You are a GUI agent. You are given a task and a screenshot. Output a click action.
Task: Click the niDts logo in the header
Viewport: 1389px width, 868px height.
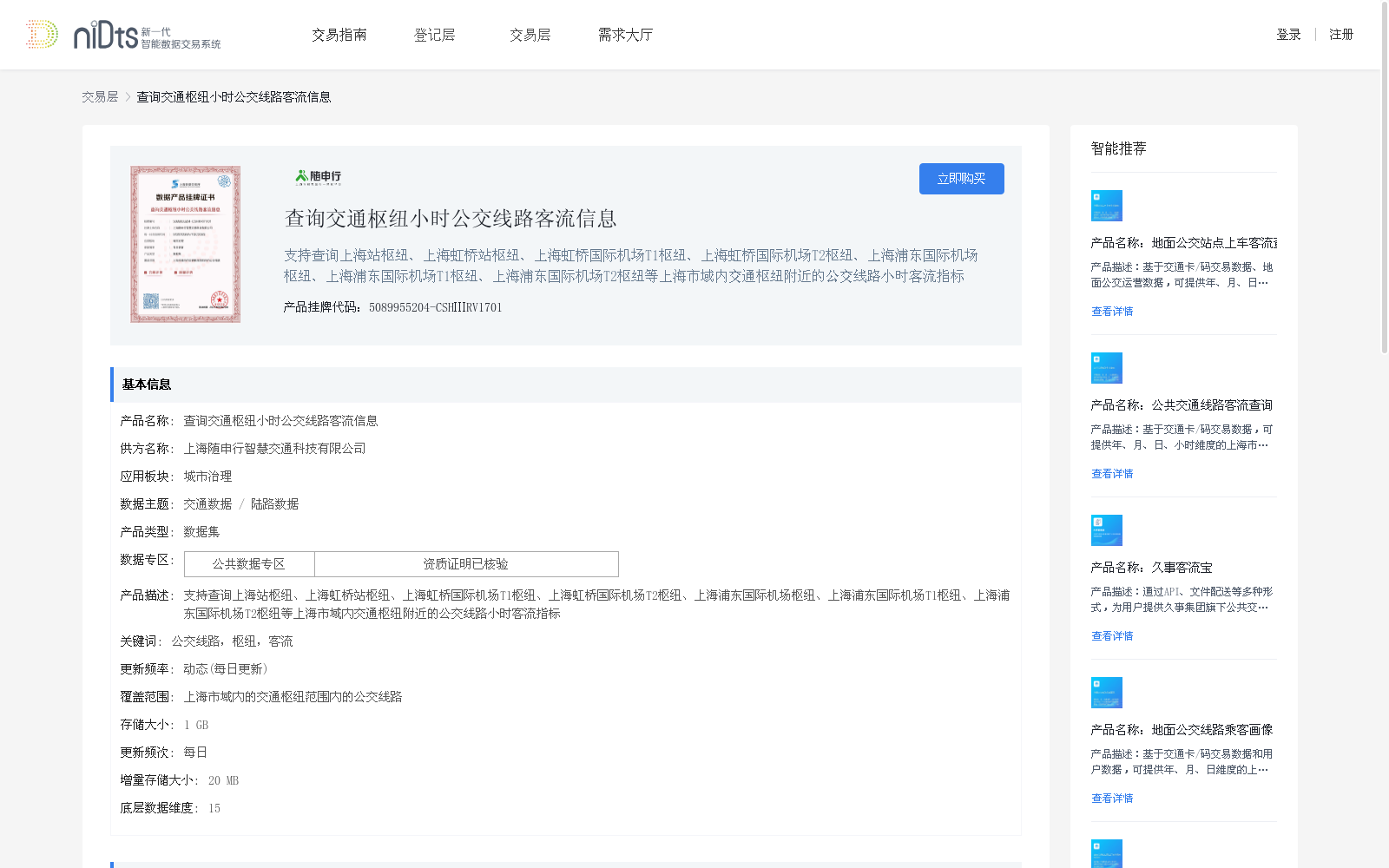pyautogui.click(x=124, y=35)
